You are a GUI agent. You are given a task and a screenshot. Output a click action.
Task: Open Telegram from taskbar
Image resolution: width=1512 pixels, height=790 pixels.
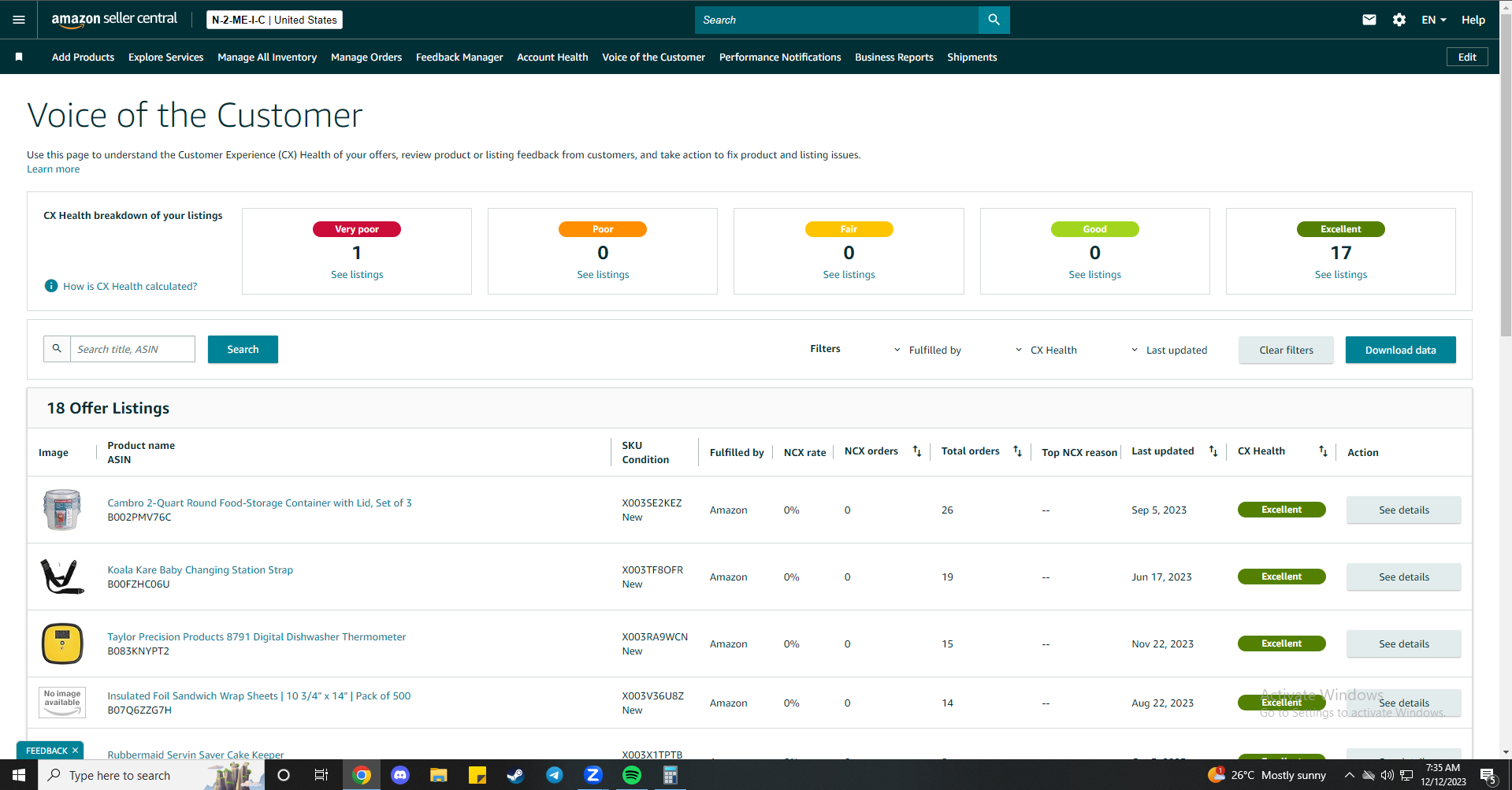[x=555, y=775]
